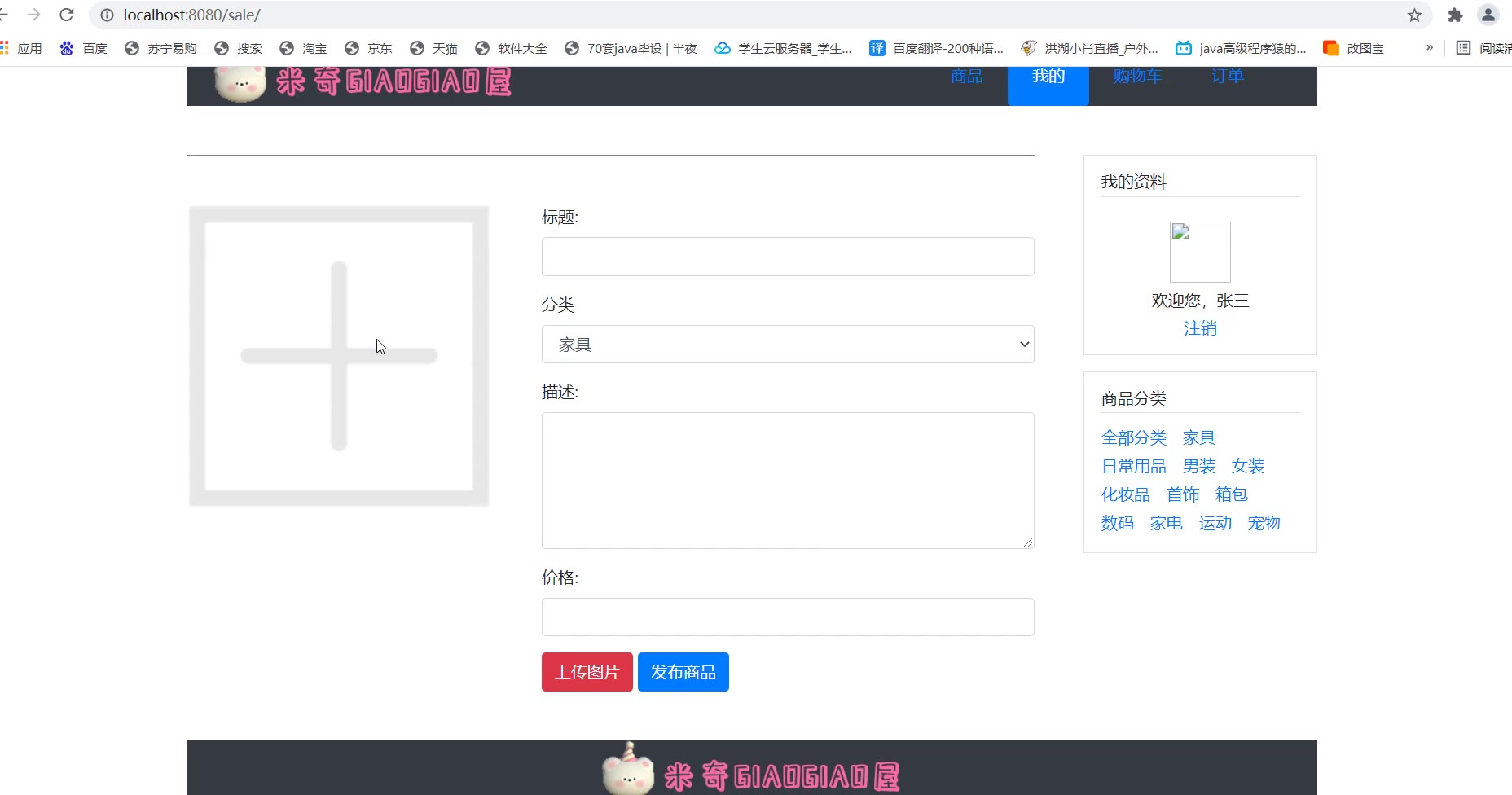1512x795 pixels.
Task: Open the 订单 nav tab
Action: pyautogui.click(x=1228, y=77)
